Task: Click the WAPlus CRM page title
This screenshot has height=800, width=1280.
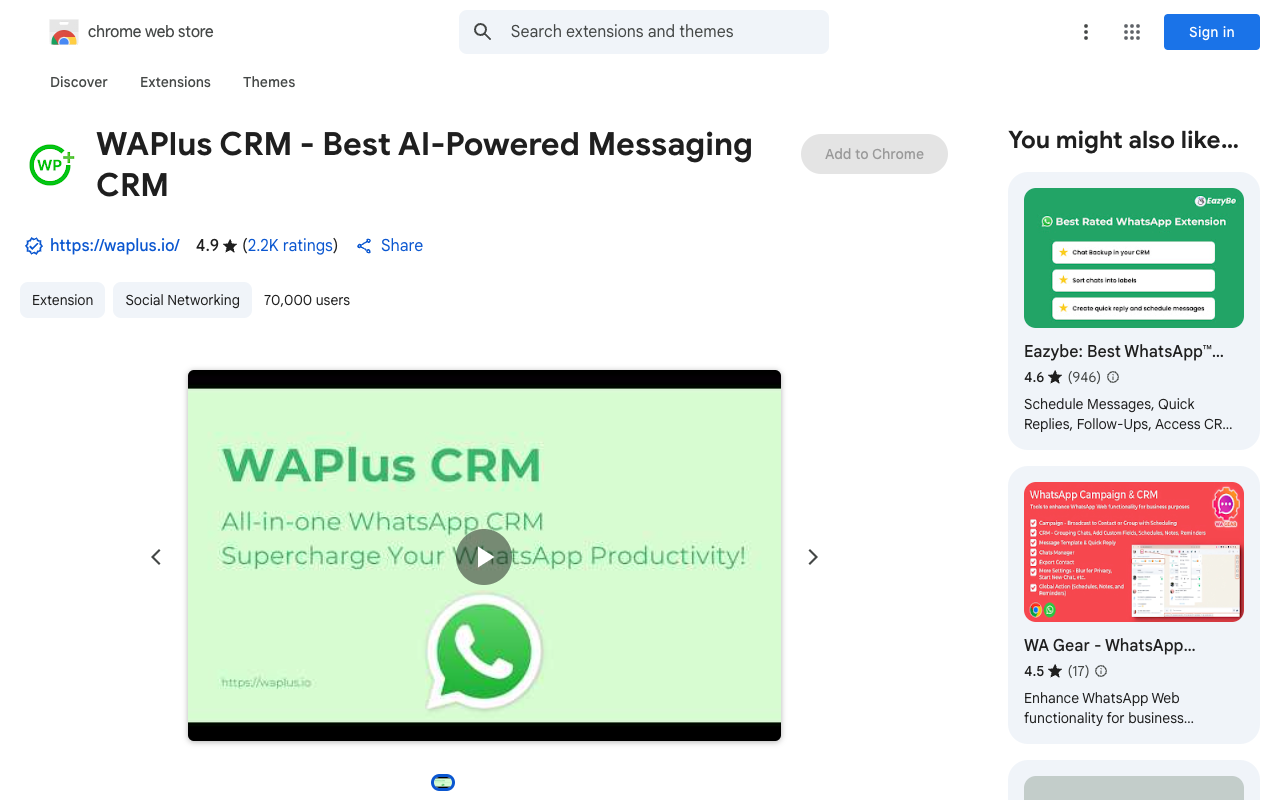Action: click(x=424, y=164)
